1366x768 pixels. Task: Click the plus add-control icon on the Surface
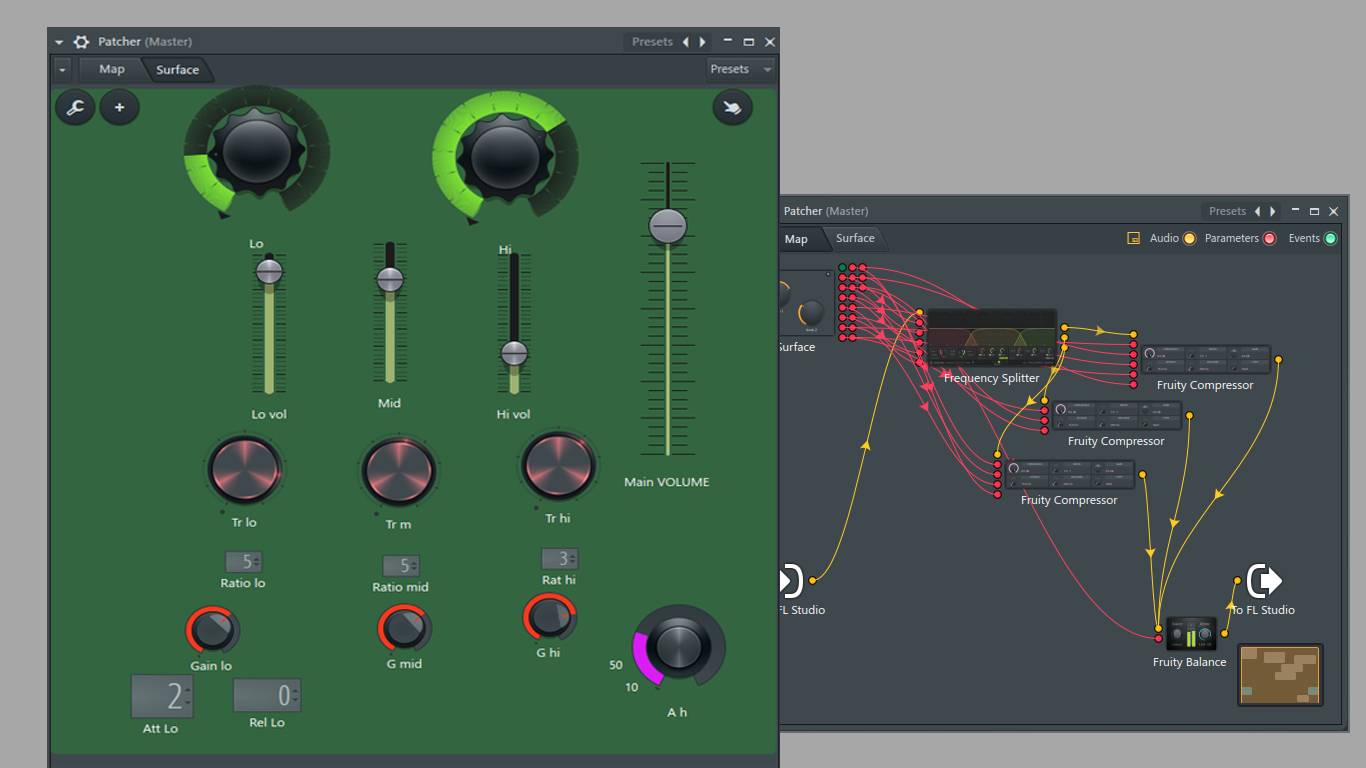[120, 107]
